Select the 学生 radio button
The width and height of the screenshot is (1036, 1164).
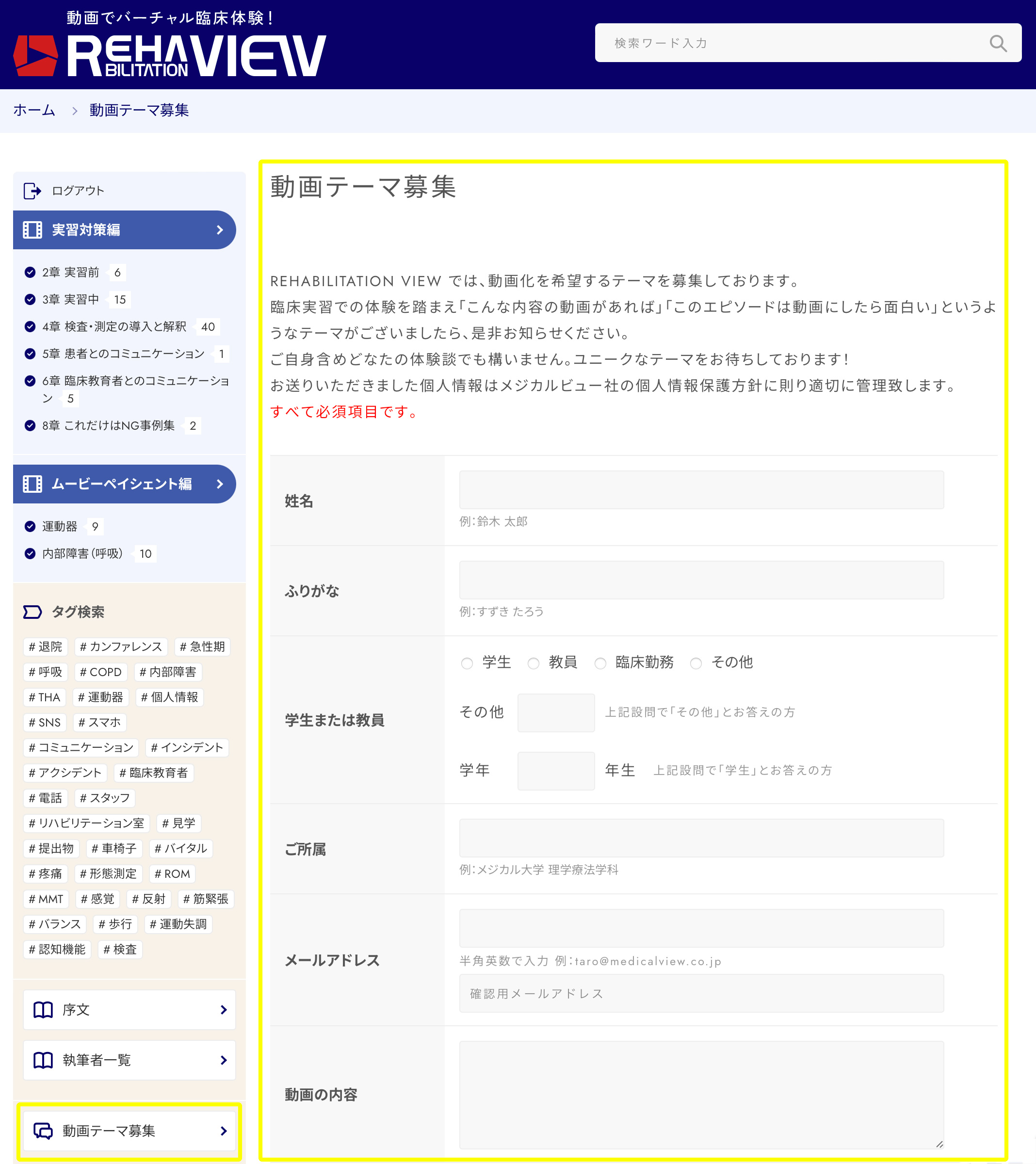tap(467, 663)
